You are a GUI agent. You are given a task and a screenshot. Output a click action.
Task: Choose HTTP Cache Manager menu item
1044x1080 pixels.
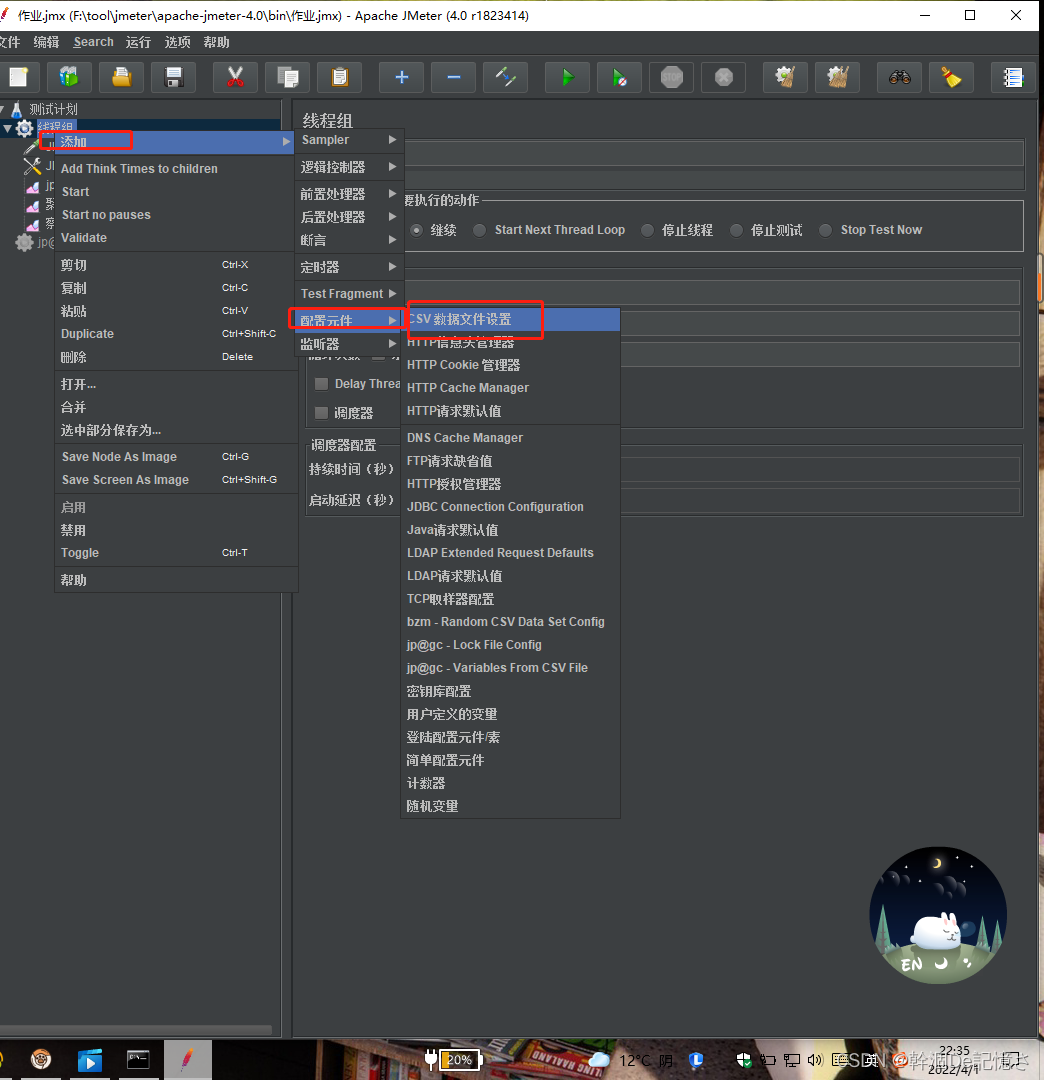click(510, 388)
